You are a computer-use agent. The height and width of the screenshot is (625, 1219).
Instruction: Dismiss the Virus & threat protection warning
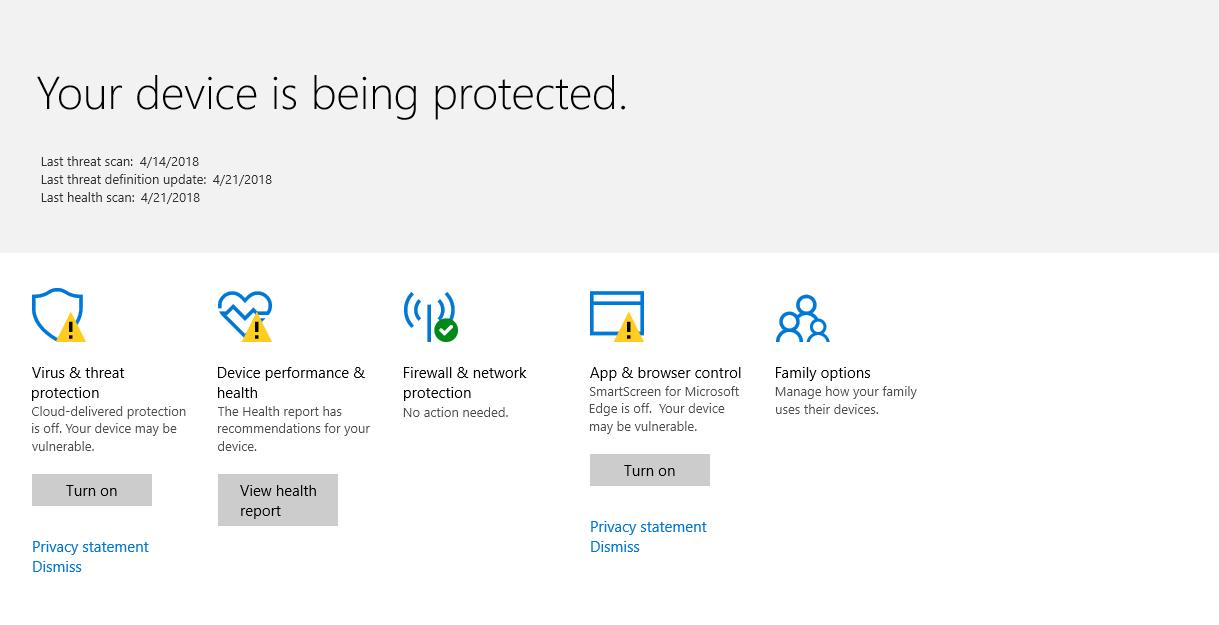point(57,567)
